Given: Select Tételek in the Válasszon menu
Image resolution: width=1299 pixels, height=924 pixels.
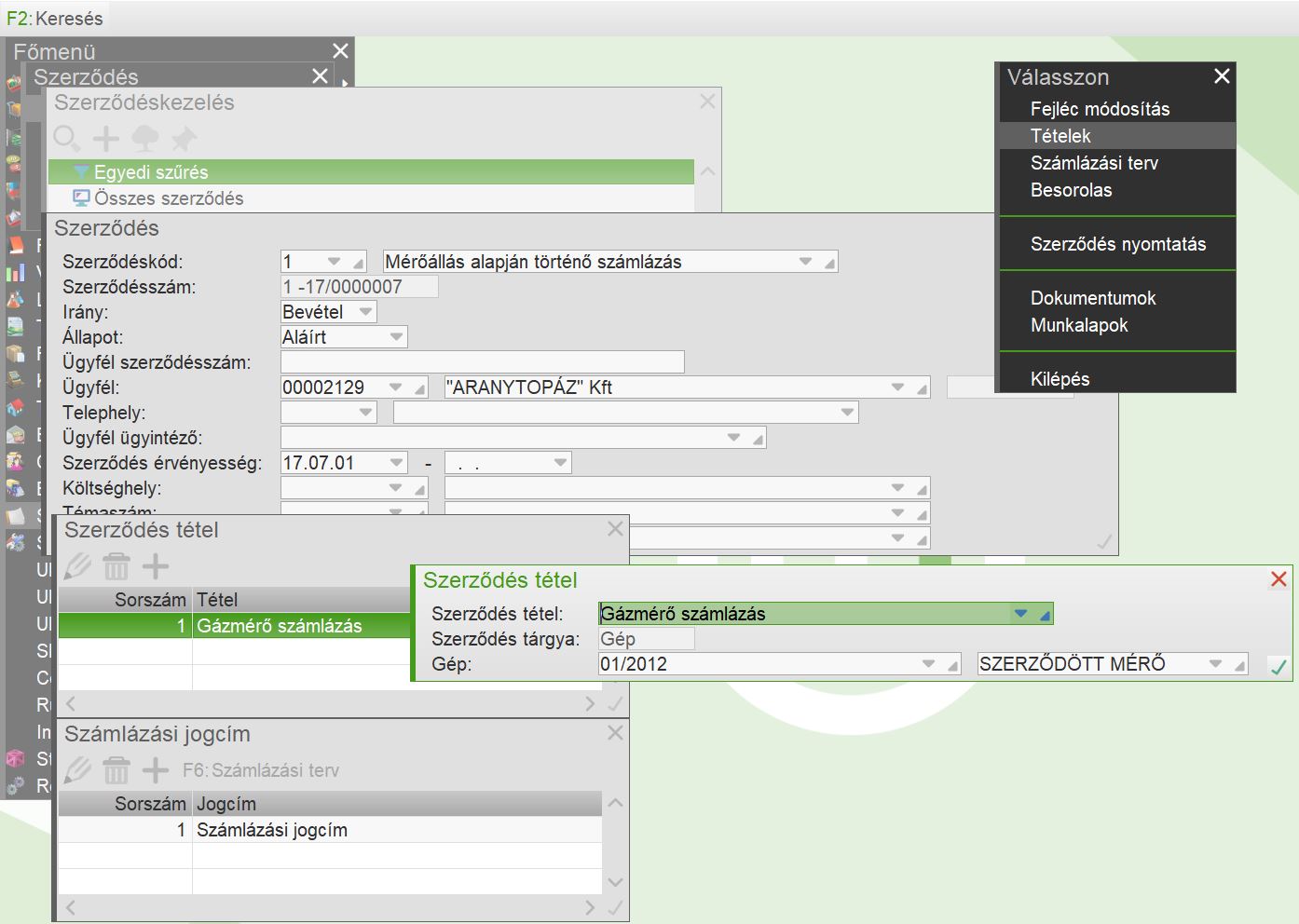Looking at the screenshot, I should point(1060,136).
